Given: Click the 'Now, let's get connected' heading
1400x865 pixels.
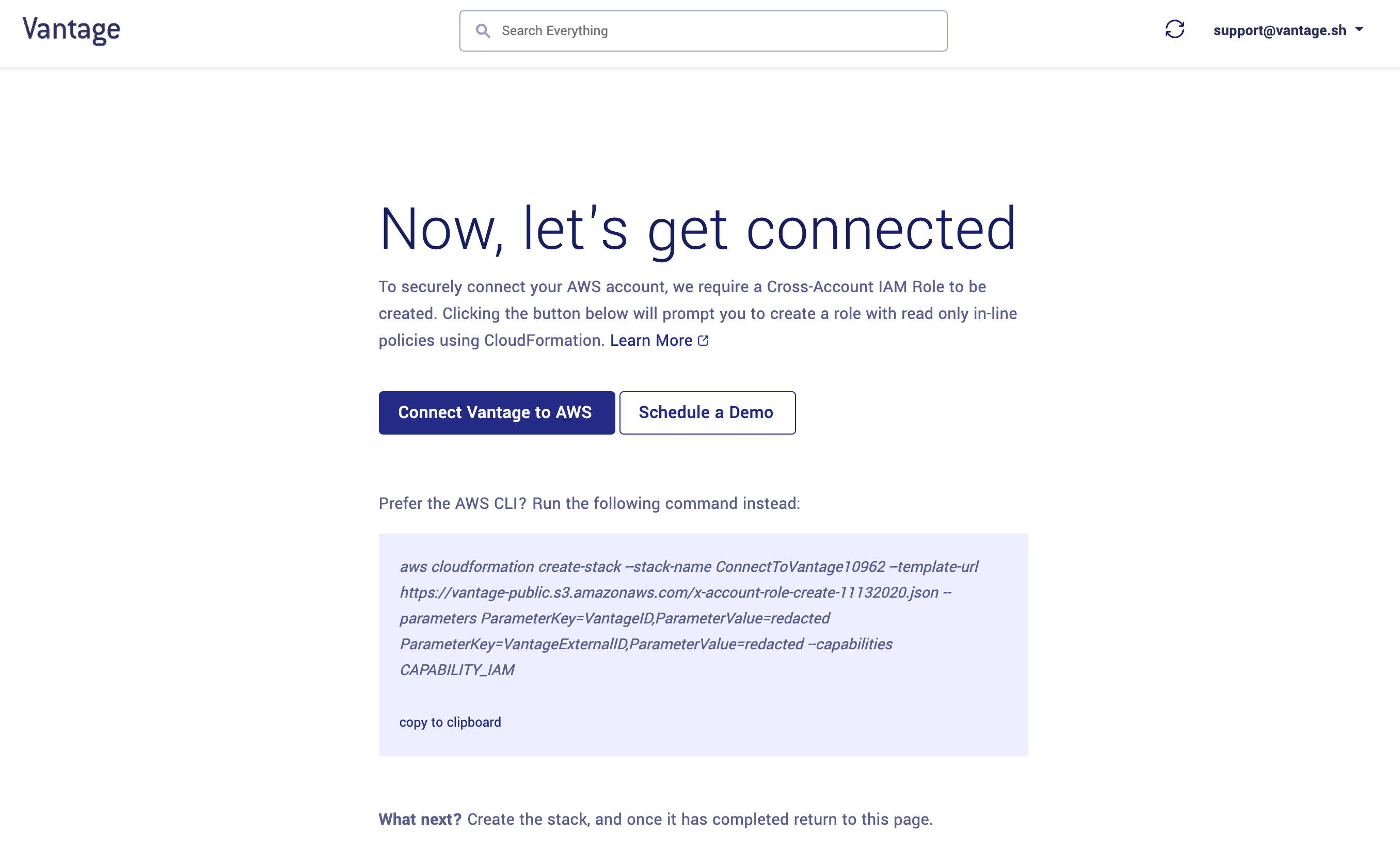Looking at the screenshot, I should tap(697, 229).
